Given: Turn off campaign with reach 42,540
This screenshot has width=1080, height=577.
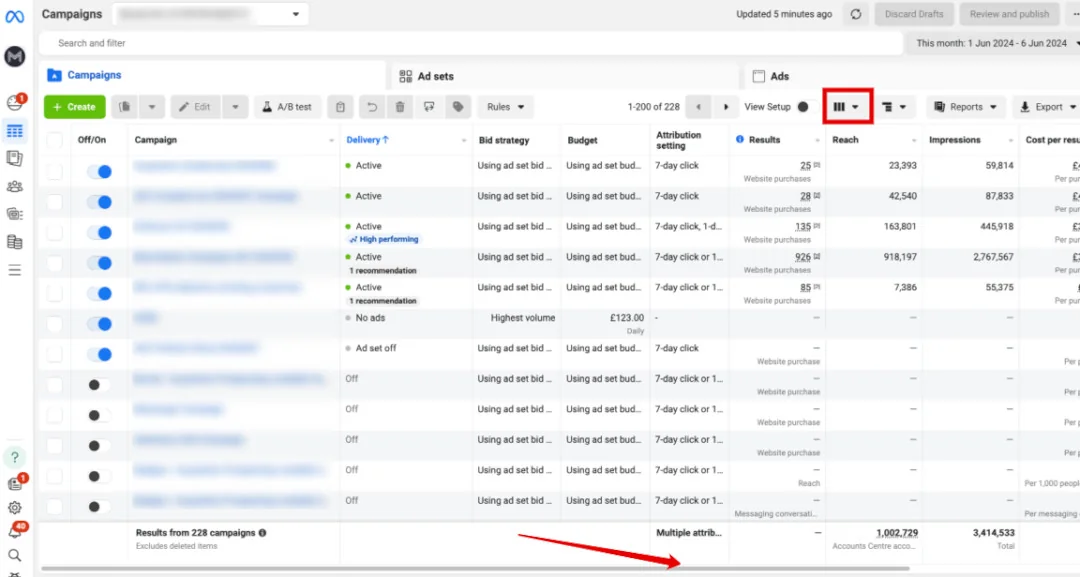Looking at the screenshot, I should click(99, 202).
